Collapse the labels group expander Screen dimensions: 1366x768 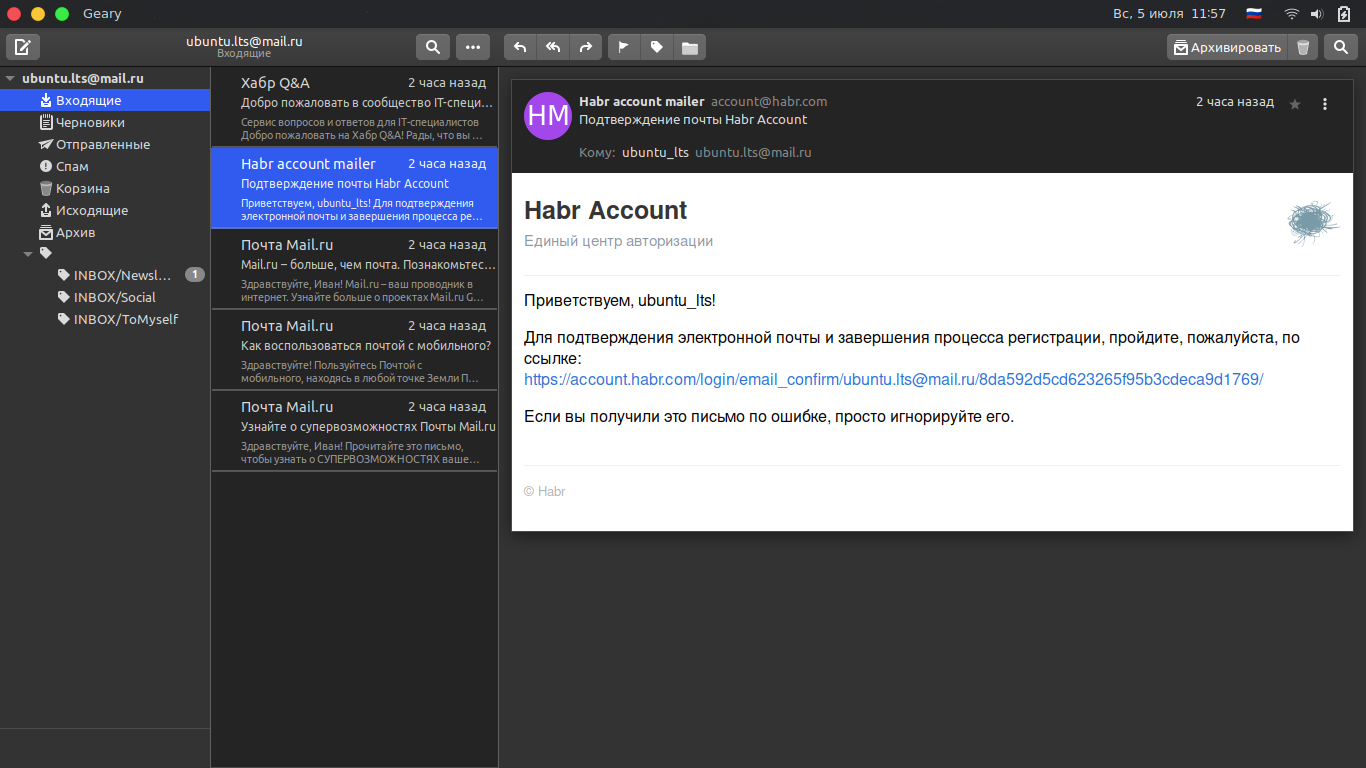[28, 254]
